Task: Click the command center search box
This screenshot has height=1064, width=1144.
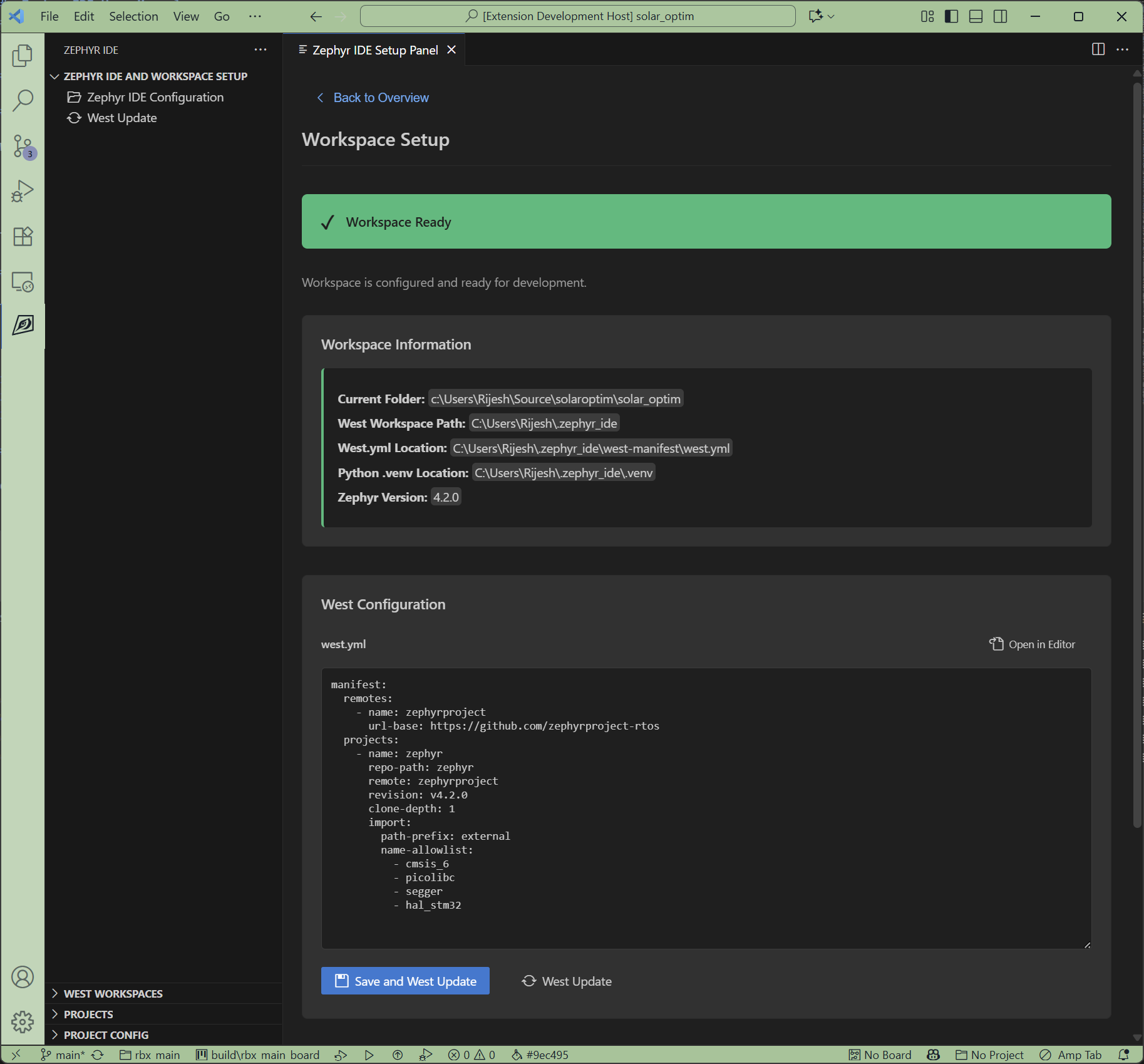Action: pyautogui.click(x=577, y=16)
